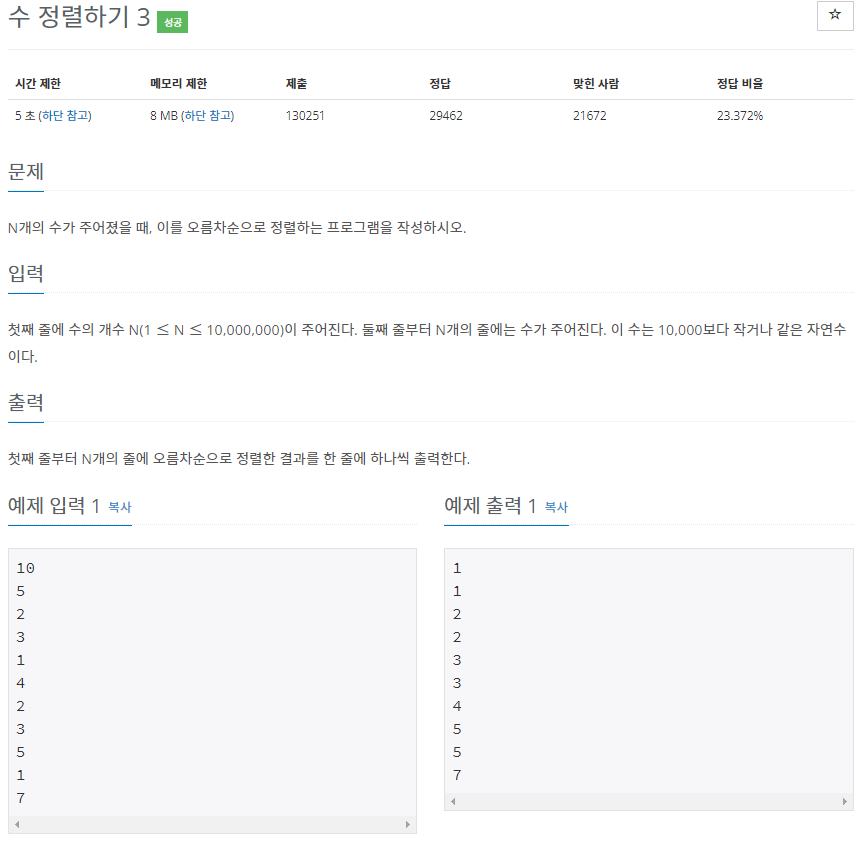Click the 시간 제한 column header

pos(38,83)
